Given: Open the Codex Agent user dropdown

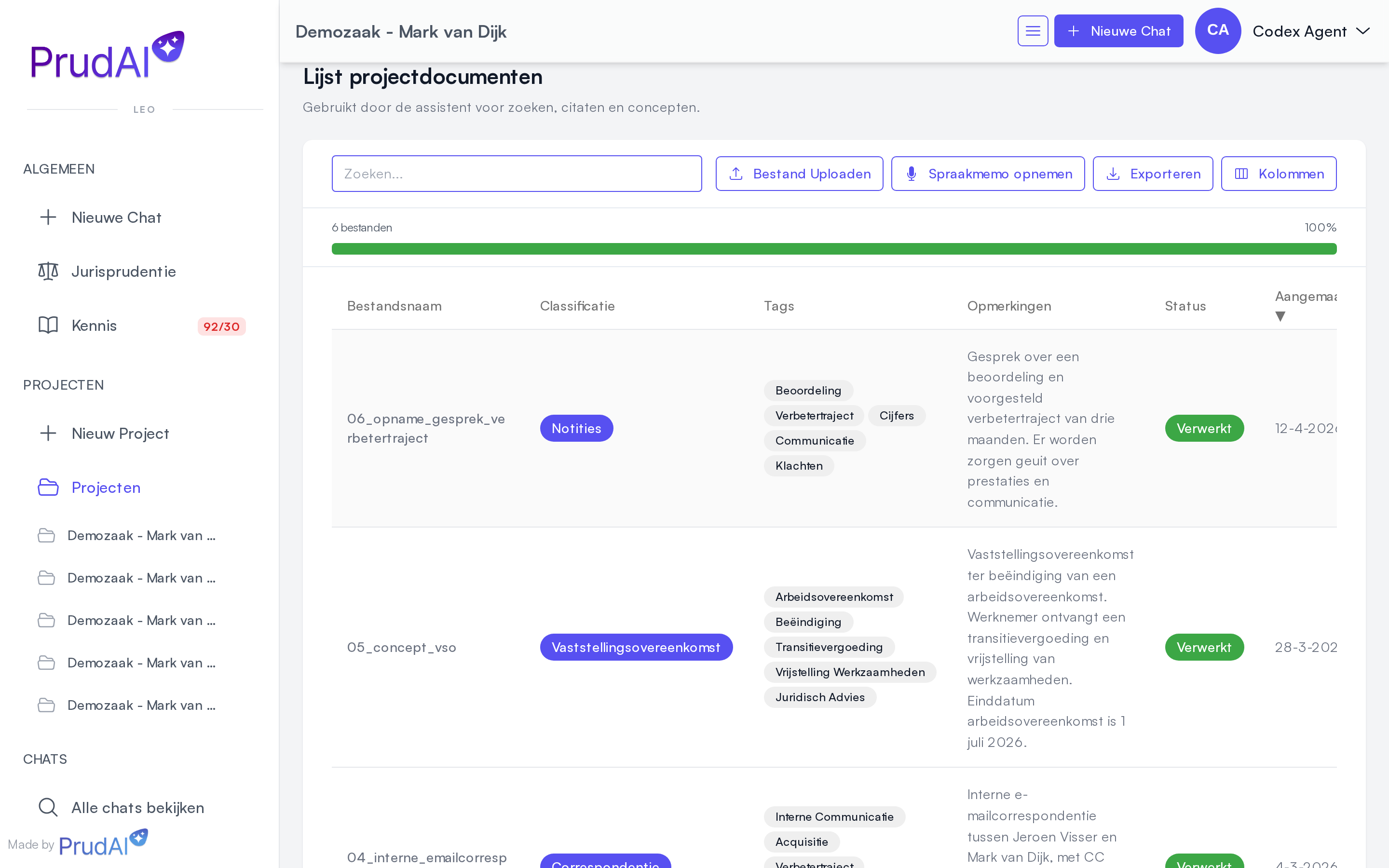Looking at the screenshot, I should coord(1311,31).
